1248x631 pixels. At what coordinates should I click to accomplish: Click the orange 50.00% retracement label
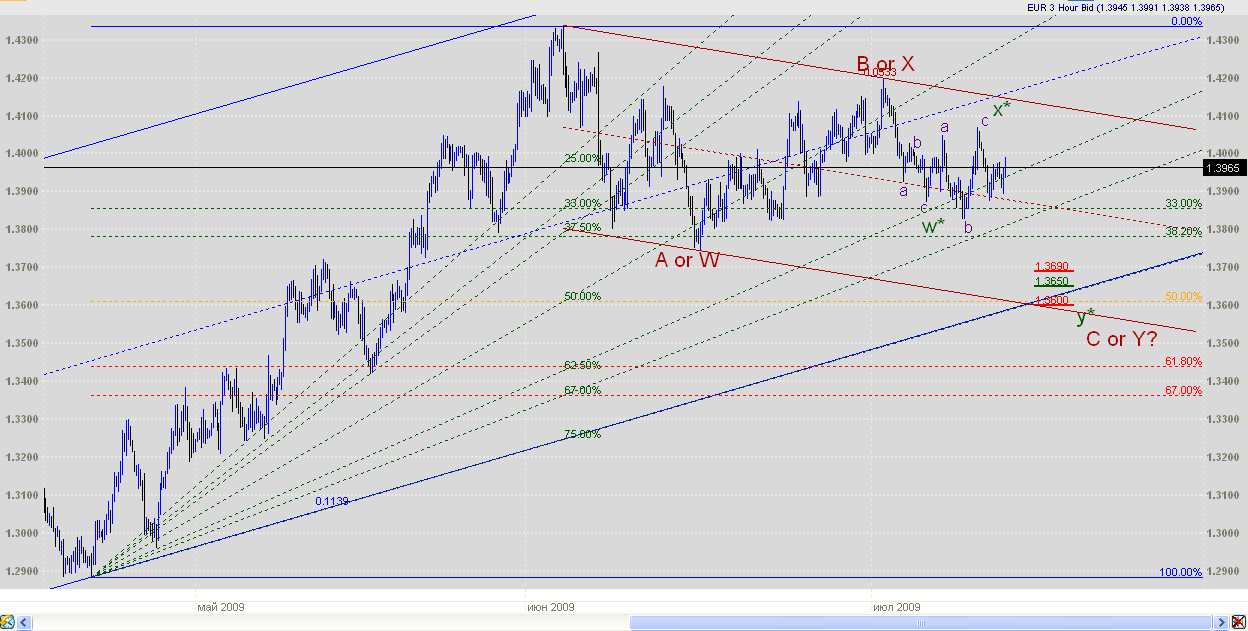click(1183, 297)
